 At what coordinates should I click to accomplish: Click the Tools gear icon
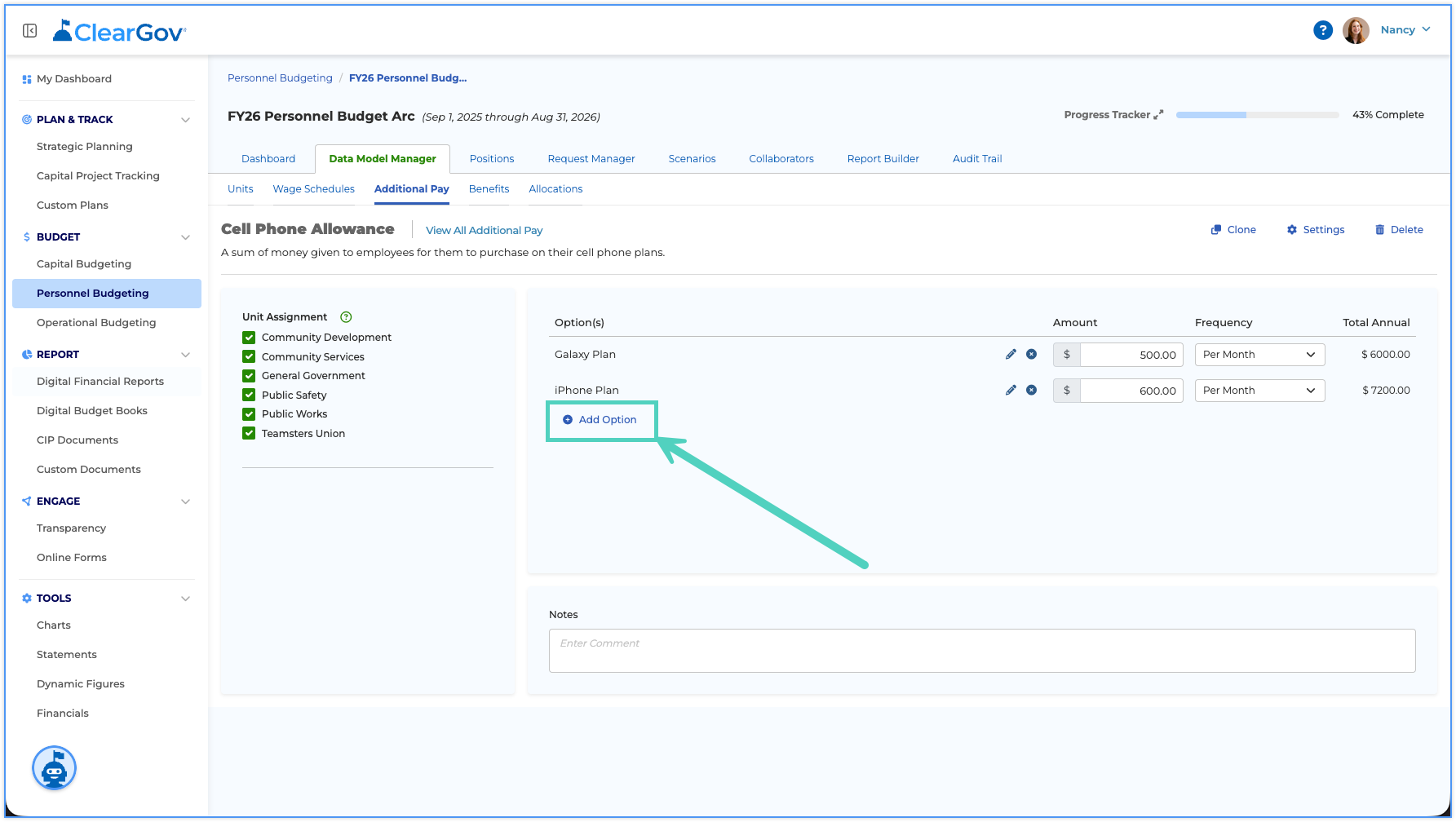[27, 598]
